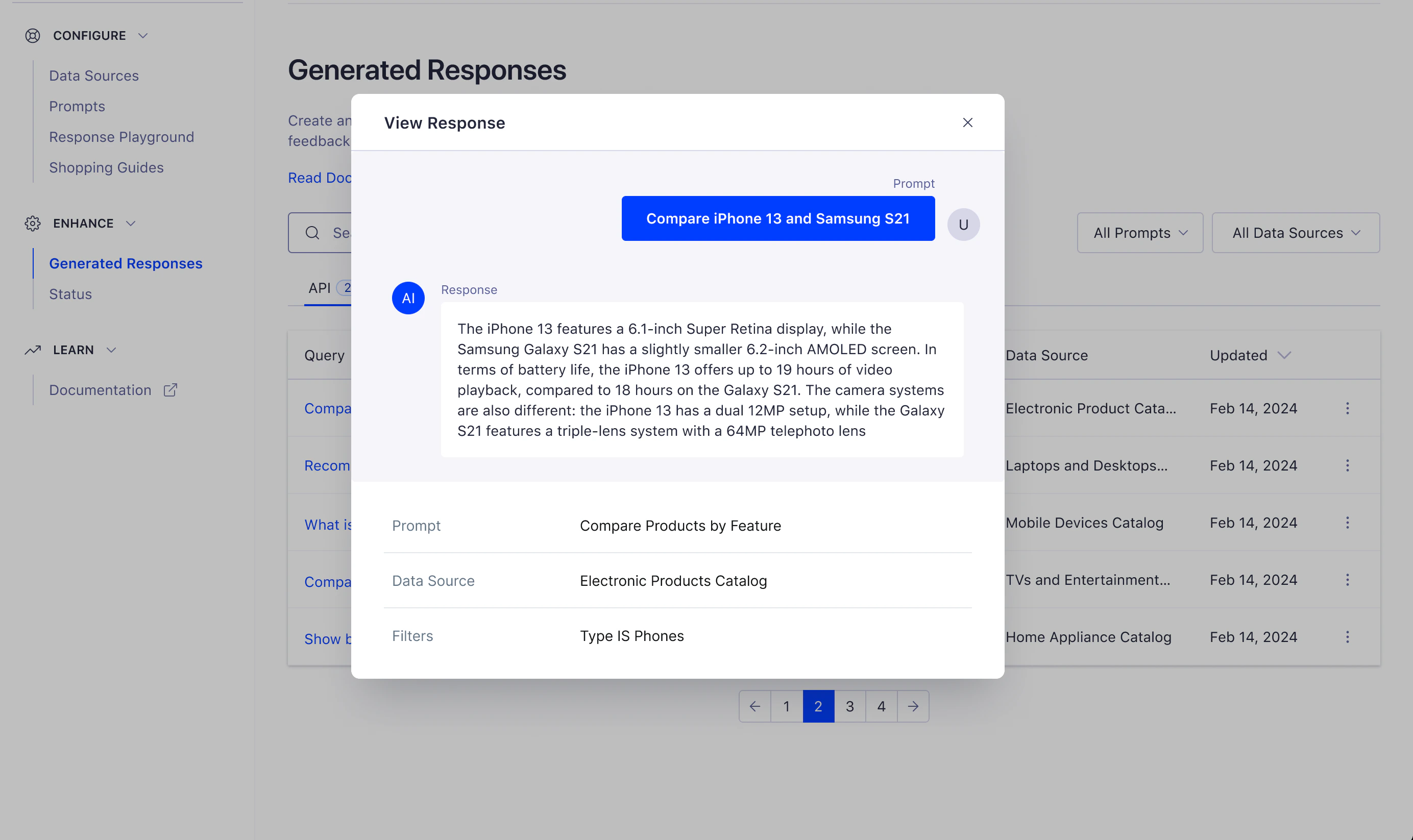Viewport: 1413px width, 840px height.
Task: Select Generated Responses in sidebar
Action: [126, 263]
